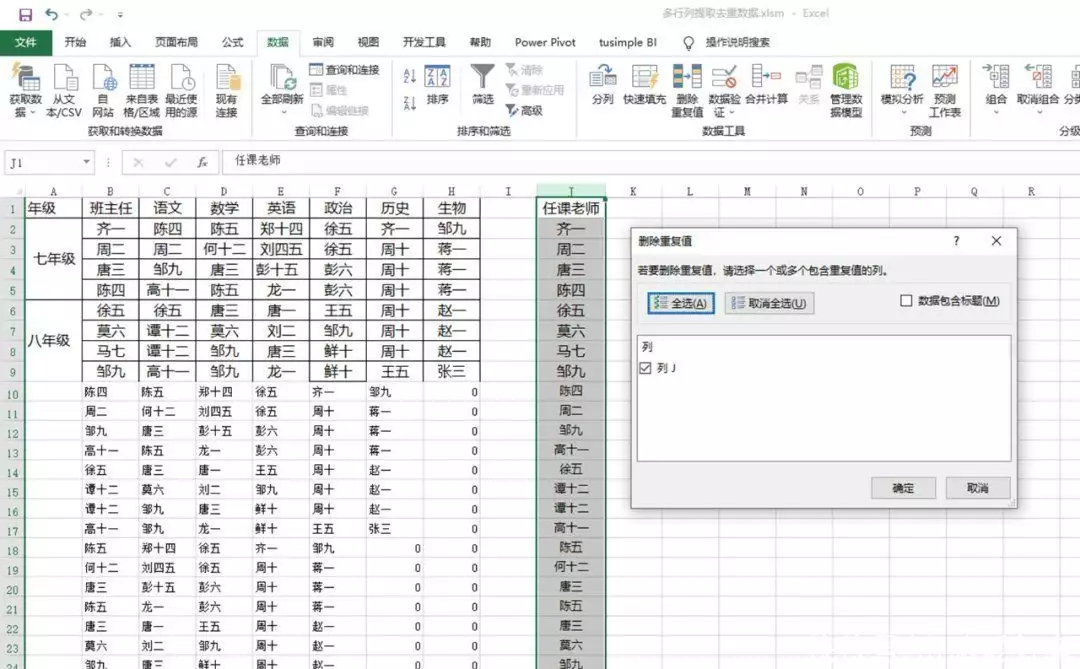Select row 10 header

click(x=12, y=395)
